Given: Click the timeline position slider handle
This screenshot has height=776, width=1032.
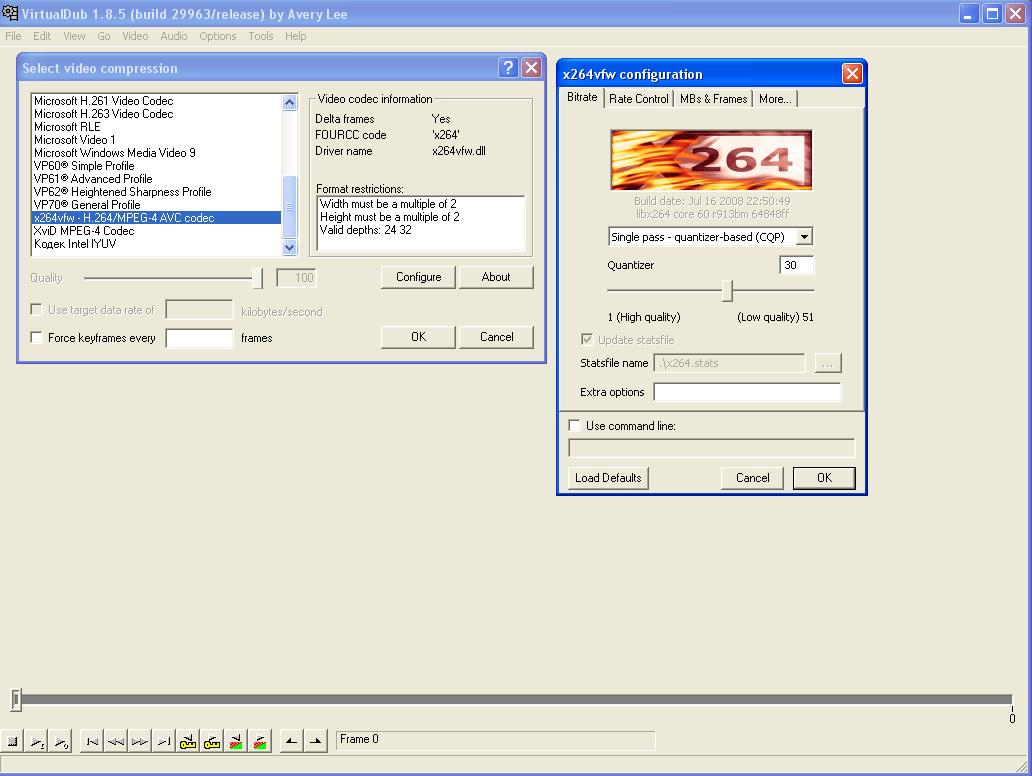Looking at the screenshot, I should pos(16,700).
